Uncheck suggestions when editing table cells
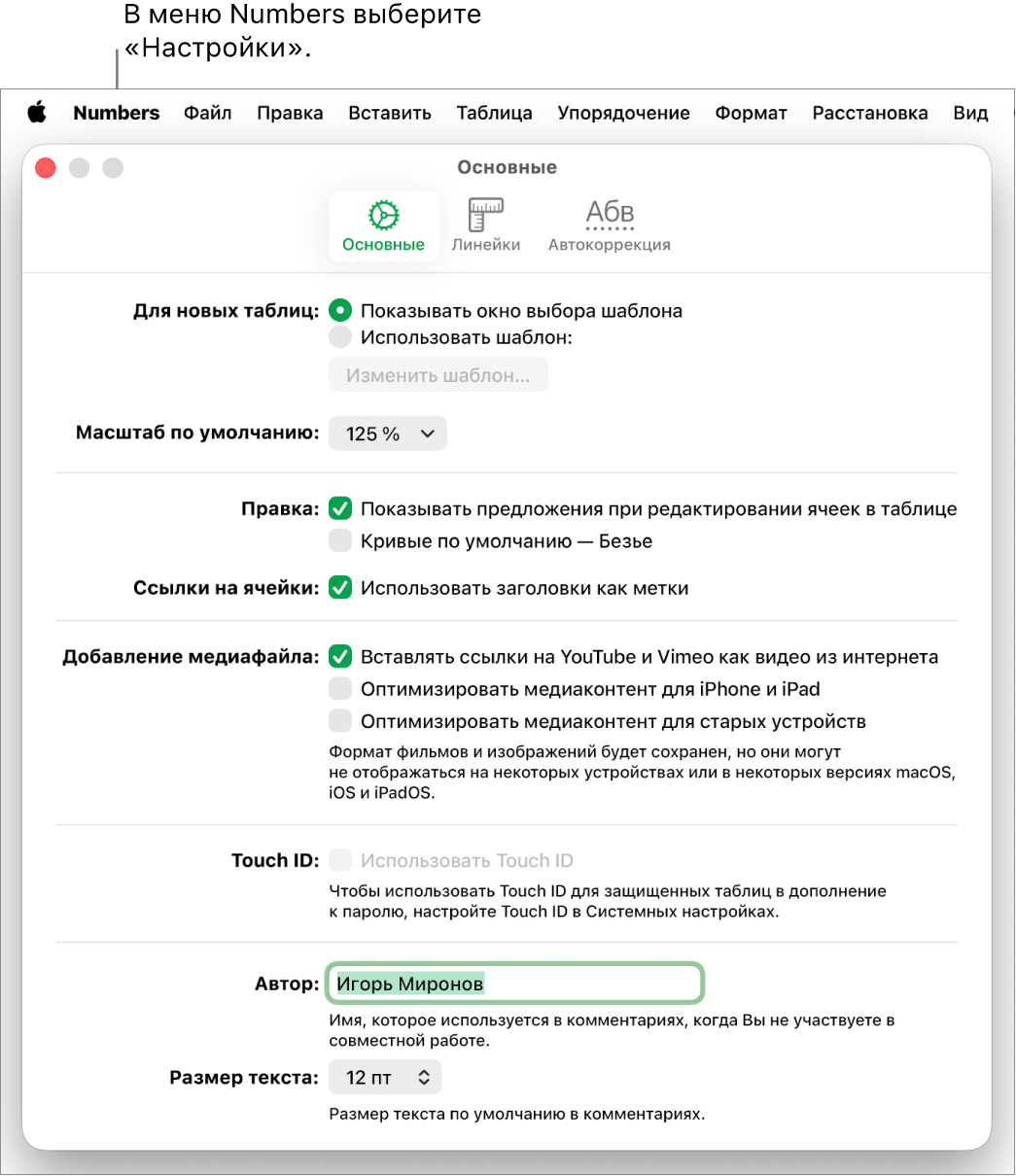This screenshot has width=1016, height=1176. pos(339,508)
